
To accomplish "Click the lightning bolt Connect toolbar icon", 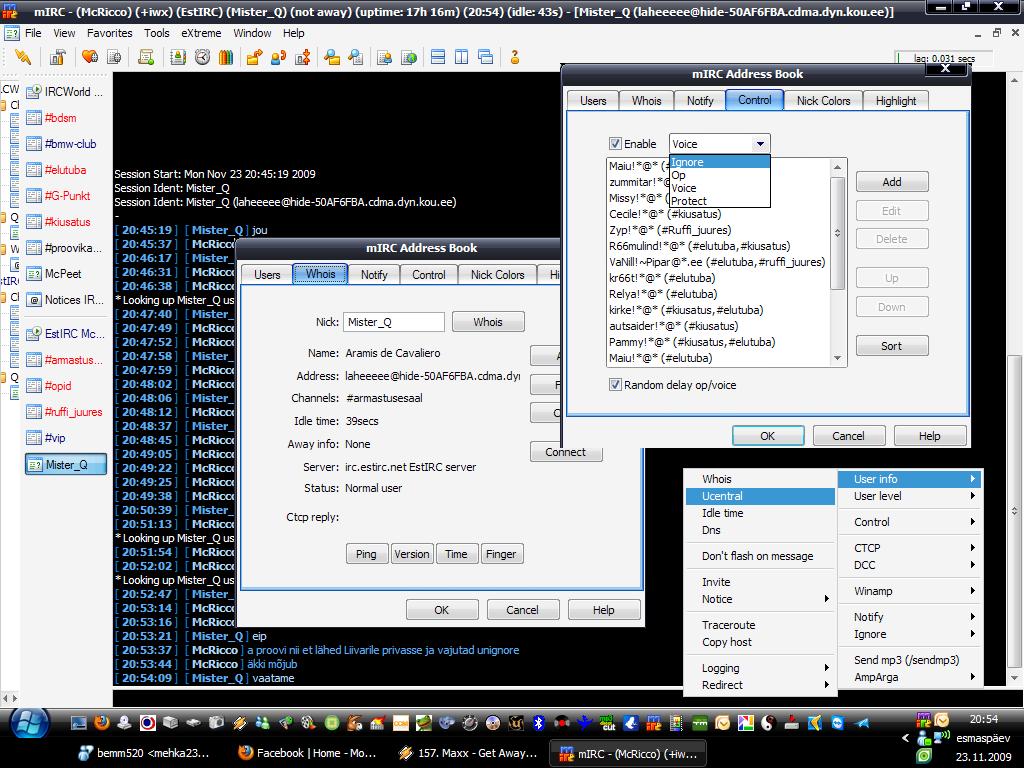I will 23,57.
